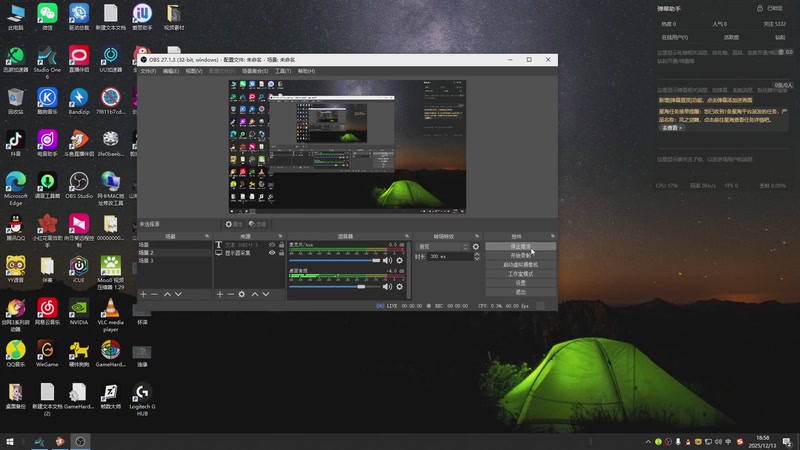This screenshot has width=800, height=450.
Task: Remove selected scene with minus icon
Action: tap(154, 294)
